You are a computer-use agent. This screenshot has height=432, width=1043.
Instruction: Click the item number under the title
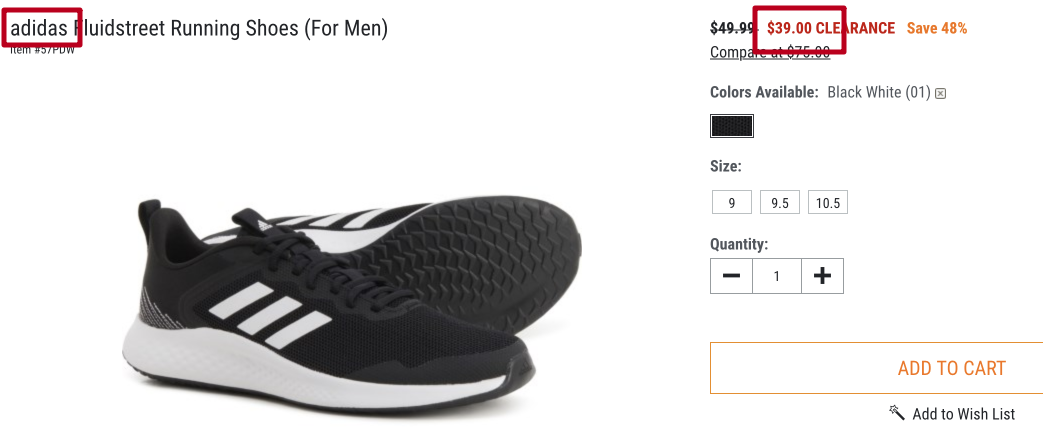(x=42, y=49)
